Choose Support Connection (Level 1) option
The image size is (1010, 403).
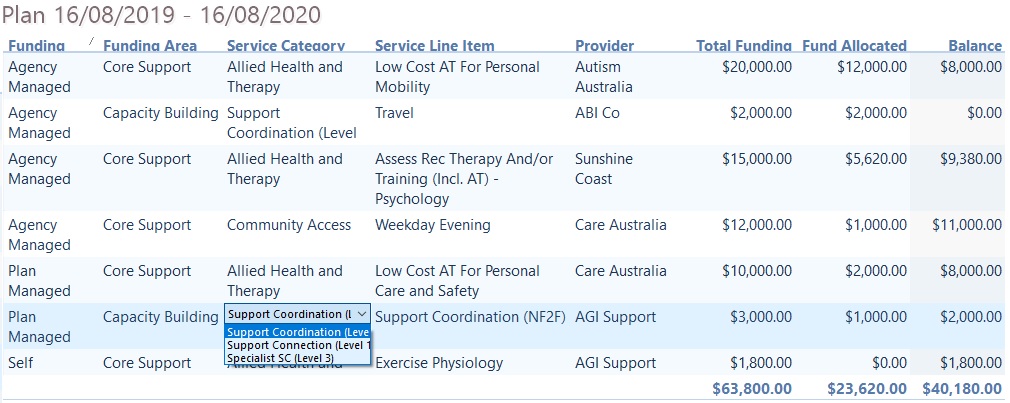(298, 345)
